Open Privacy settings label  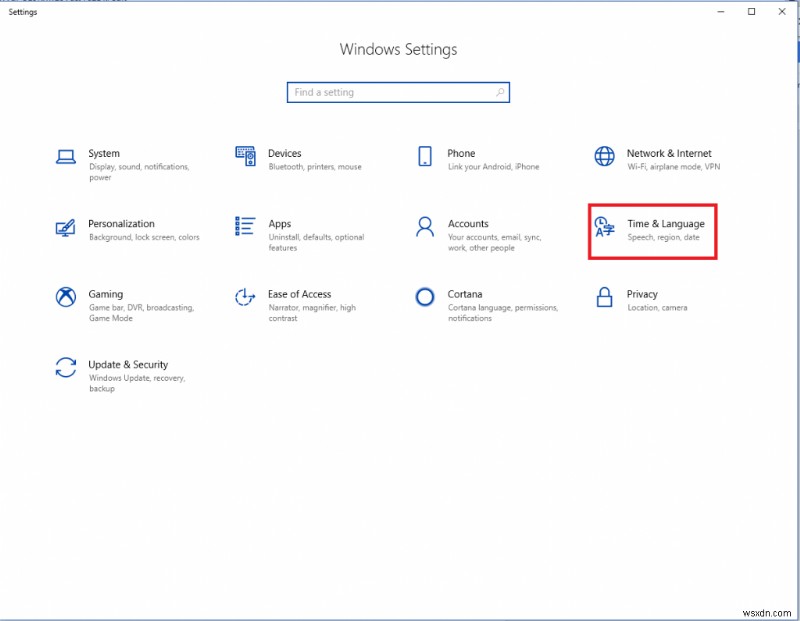coord(642,294)
